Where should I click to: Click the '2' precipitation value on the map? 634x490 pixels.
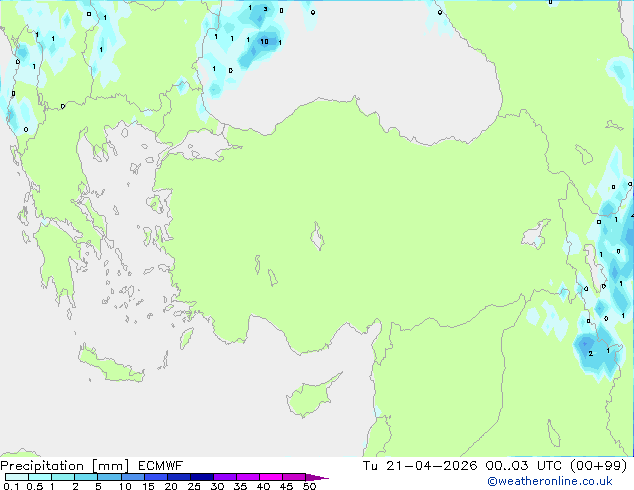tap(591, 354)
